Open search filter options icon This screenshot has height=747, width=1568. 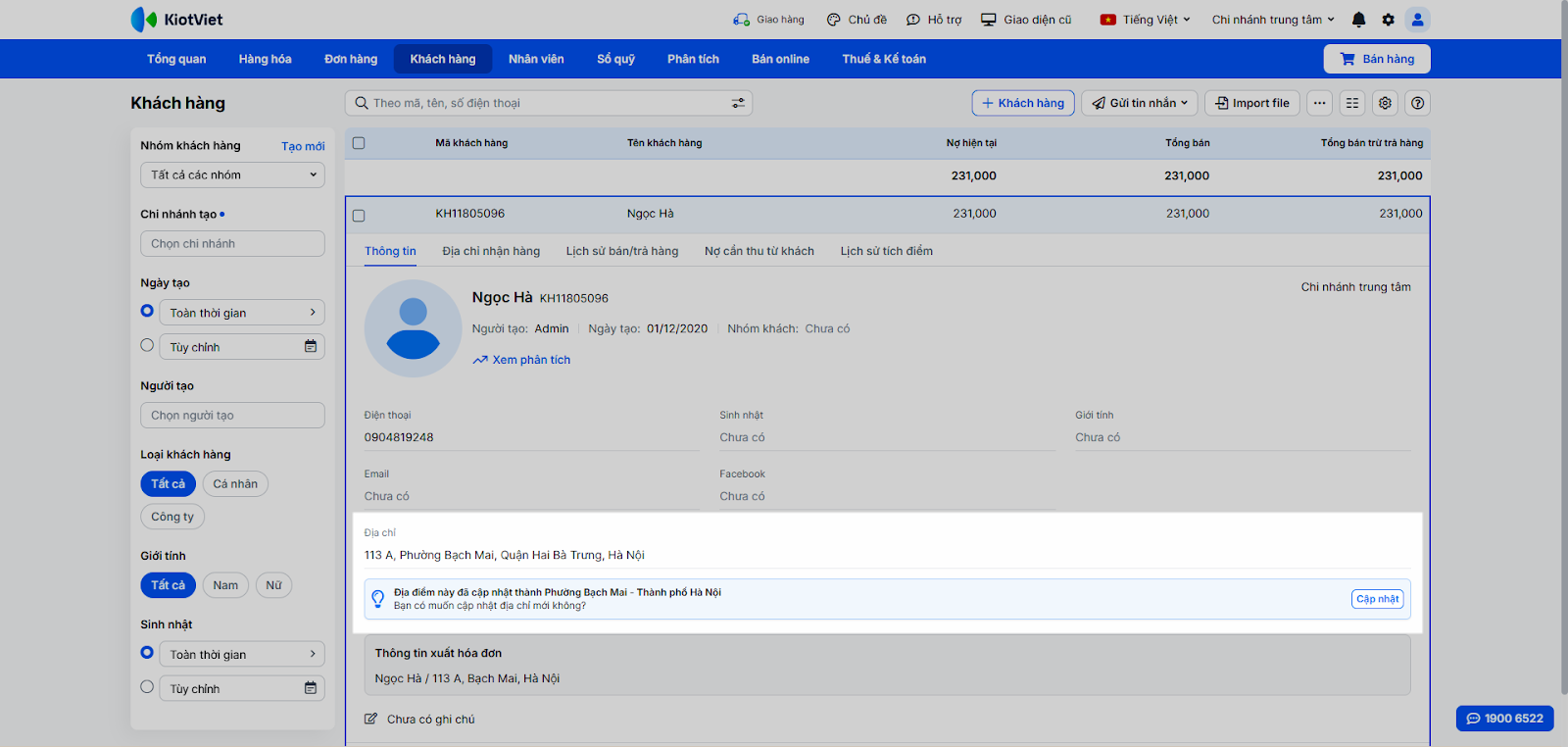[738, 103]
